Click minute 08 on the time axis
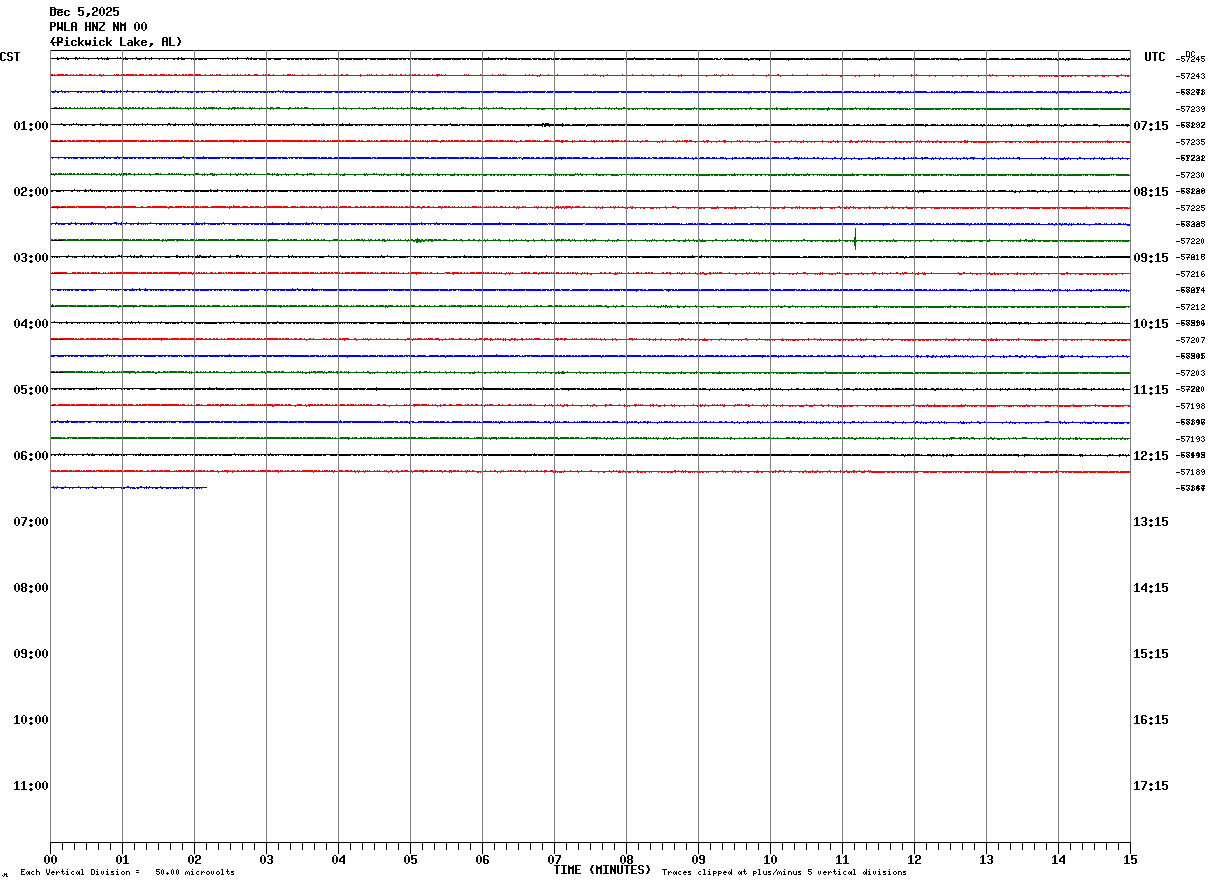 tap(626, 860)
